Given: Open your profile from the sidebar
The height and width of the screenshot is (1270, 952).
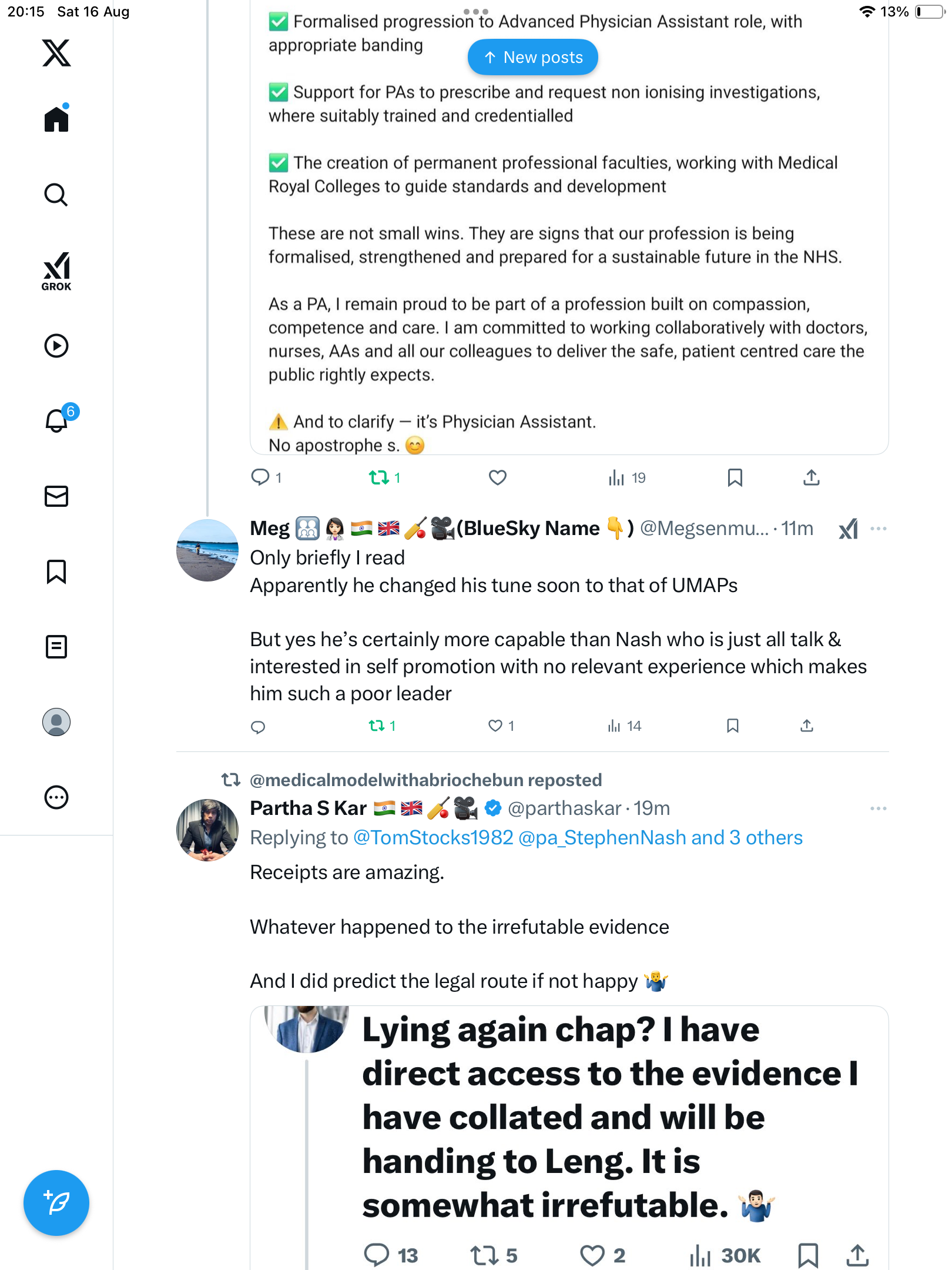Looking at the screenshot, I should pyautogui.click(x=56, y=722).
